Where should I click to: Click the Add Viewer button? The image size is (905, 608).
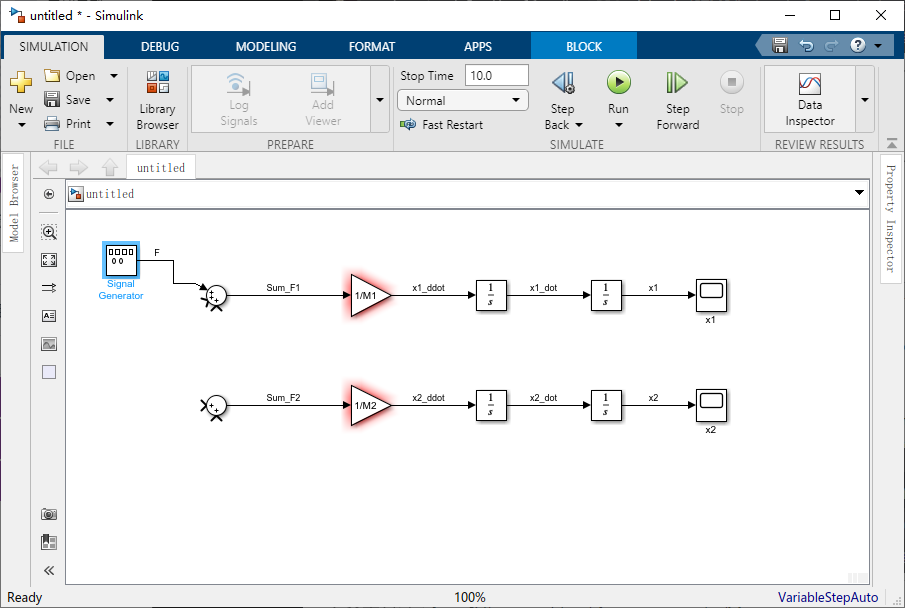(x=323, y=100)
